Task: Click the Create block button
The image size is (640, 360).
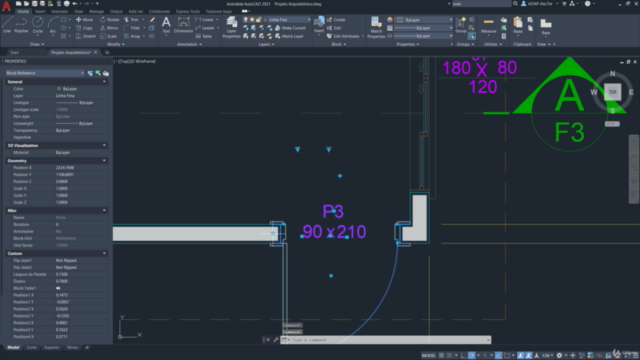Action: (x=336, y=20)
